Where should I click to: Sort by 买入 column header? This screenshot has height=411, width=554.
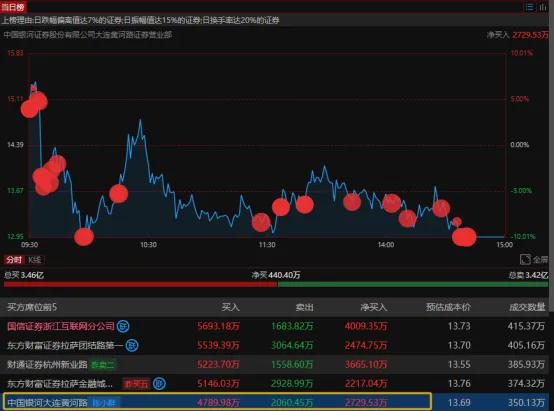(x=231, y=307)
